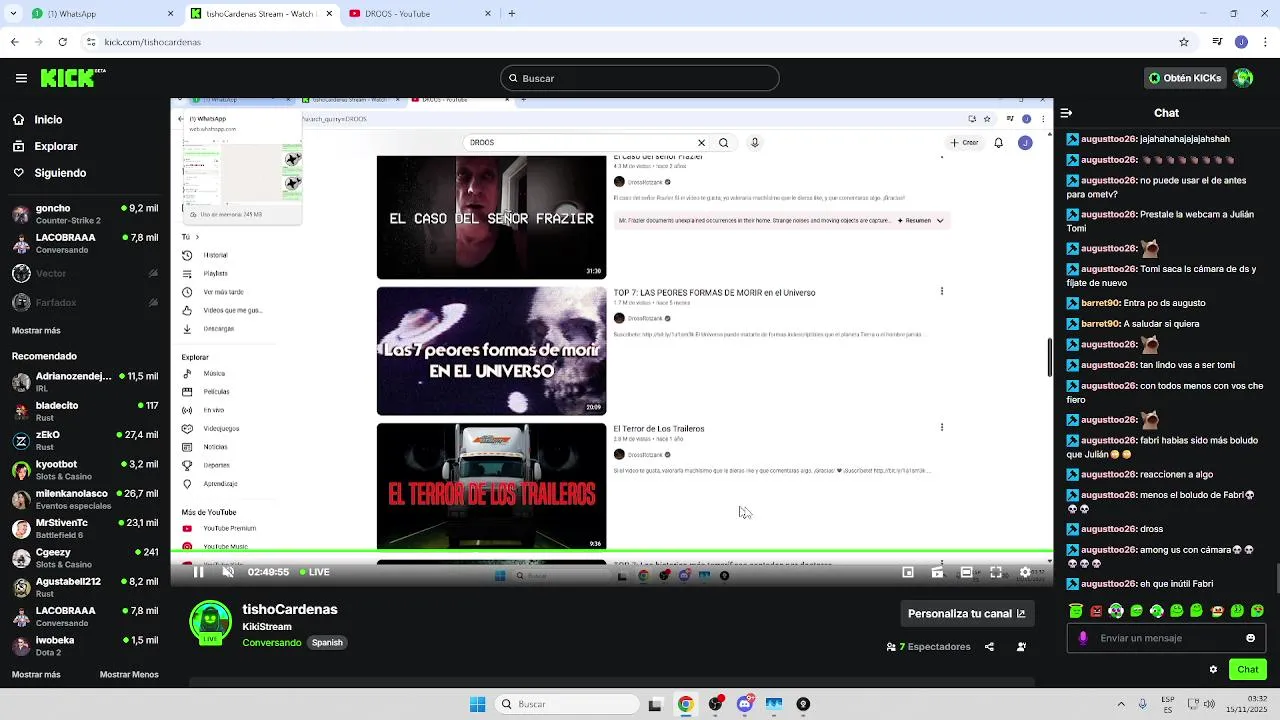Screen dimensions: 1280x720
Task: Open options menu for Traileros video
Action: pyautogui.click(x=941, y=427)
